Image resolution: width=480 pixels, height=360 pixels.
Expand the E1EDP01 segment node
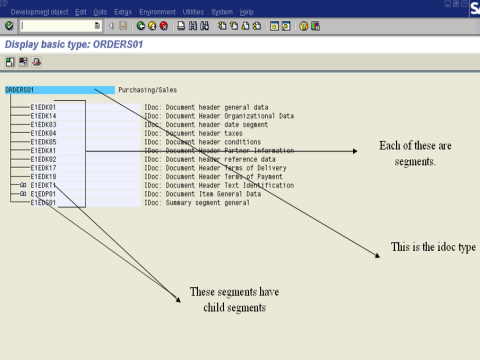(x=23, y=194)
